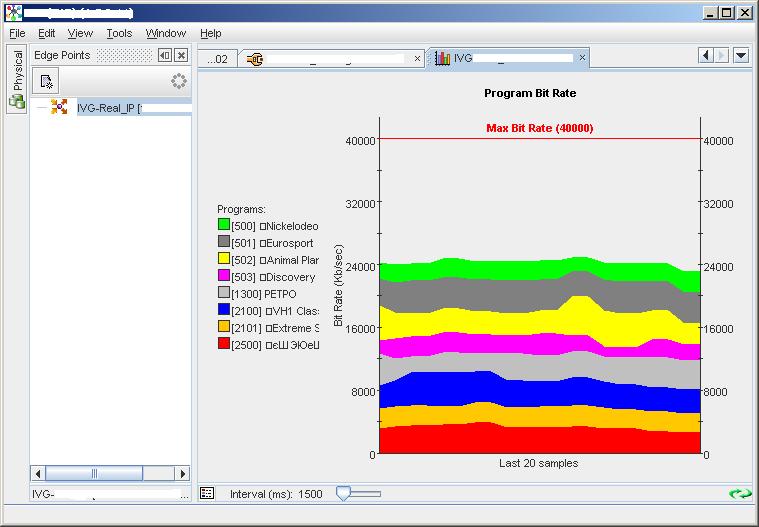Click the legend table icon beside Interval
The height and width of the screenshot is (527, 759).
tap(207, 493)
